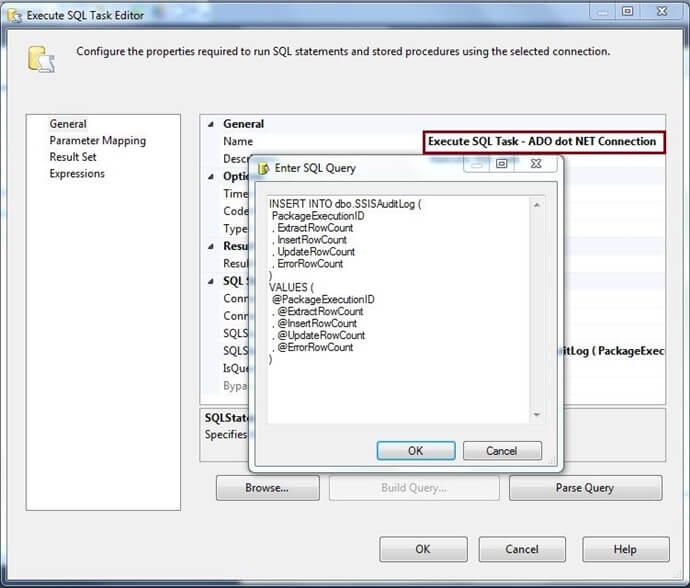Click the @InsertRowCount parameter text
The image size is (690, 588).
tap(317, 323)
